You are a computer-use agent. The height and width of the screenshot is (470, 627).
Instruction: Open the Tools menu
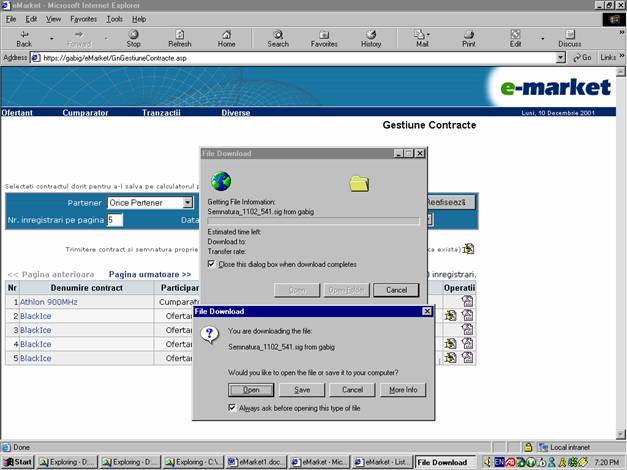(x=115, y=19)
